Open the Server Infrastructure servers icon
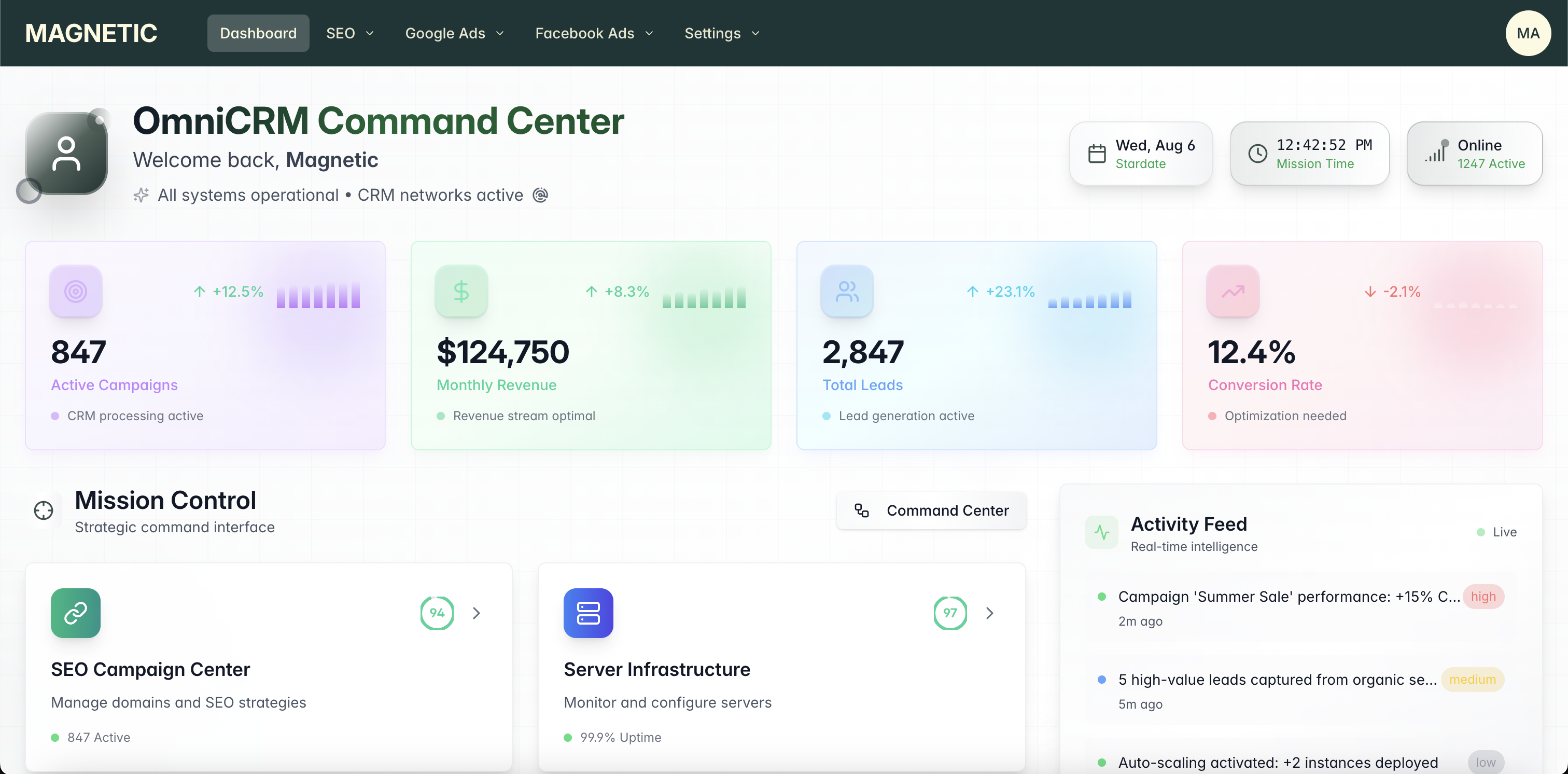The height and width of the screenshot is (774, 1568). [x=588, y=613]
